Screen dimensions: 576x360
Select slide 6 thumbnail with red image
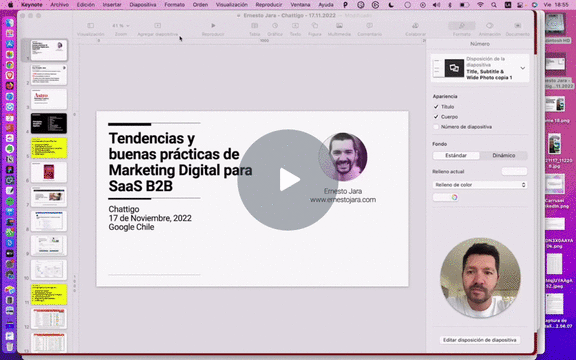(x=49, y=172)
